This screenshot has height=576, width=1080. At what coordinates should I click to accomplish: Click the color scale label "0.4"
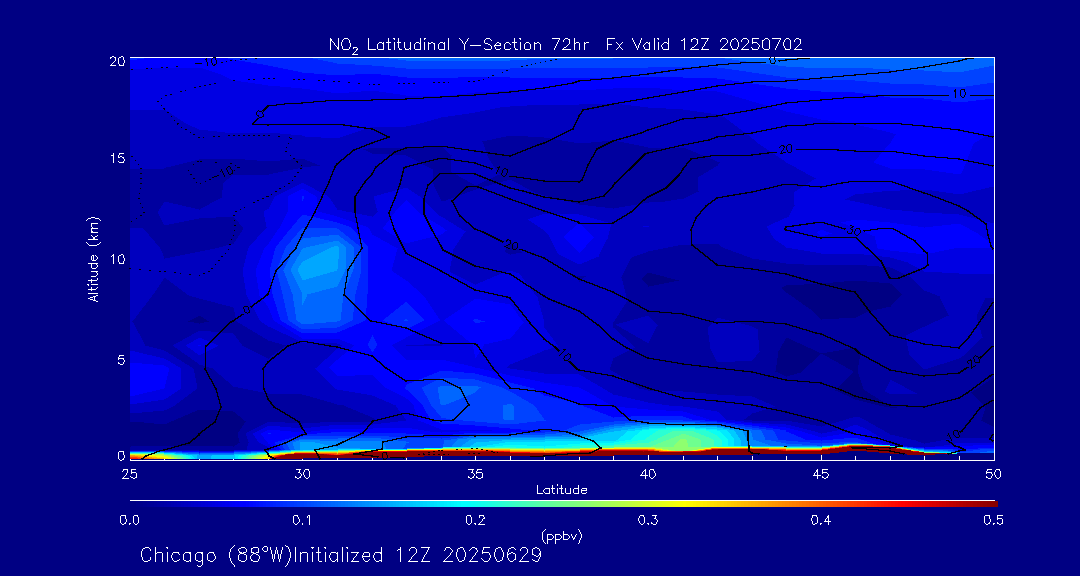(821, 521)
